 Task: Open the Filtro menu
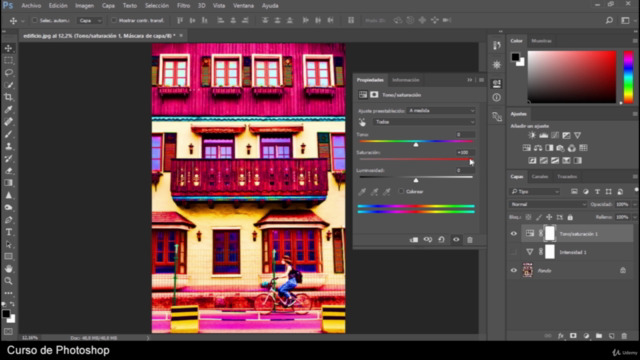(x=183, y=6)
